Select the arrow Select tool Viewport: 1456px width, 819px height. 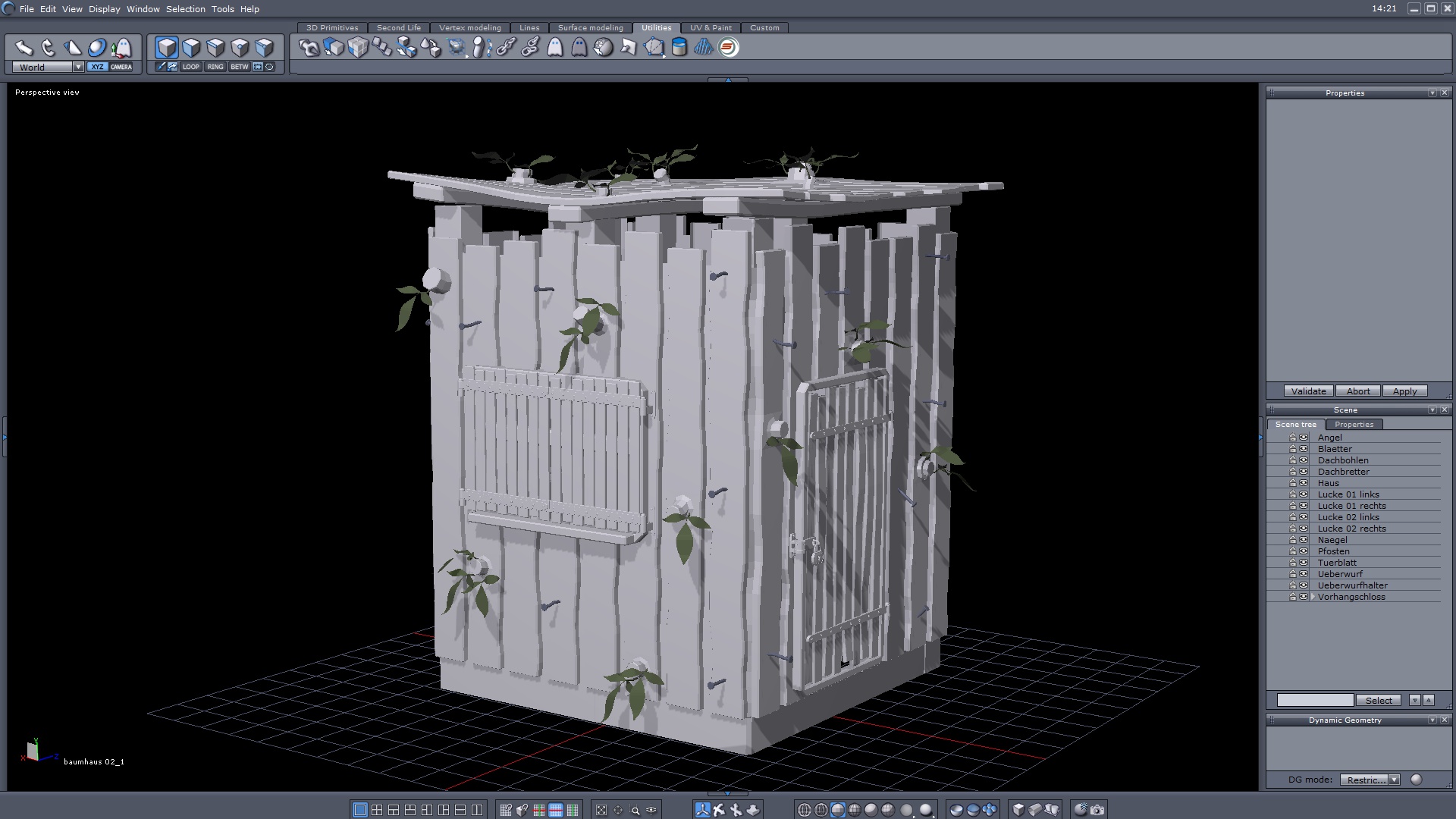tap(24, 48)
